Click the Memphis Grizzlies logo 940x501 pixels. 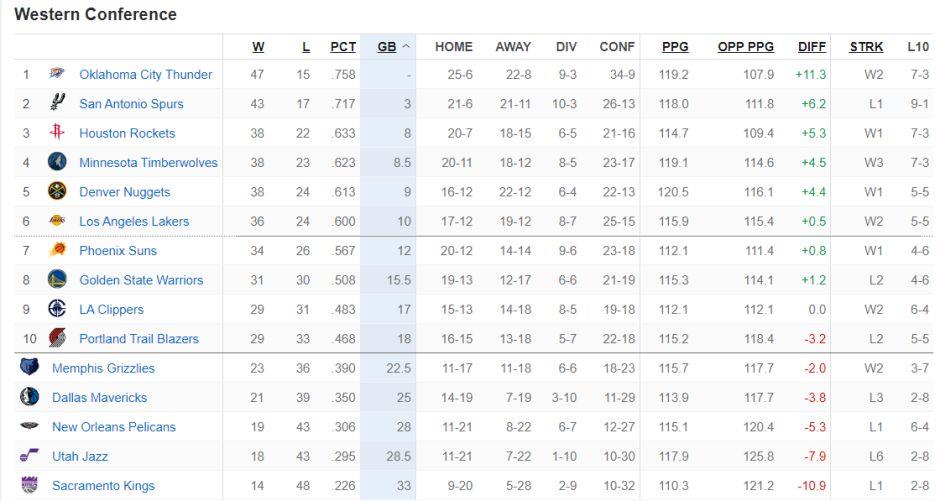(x=29, y=367)
